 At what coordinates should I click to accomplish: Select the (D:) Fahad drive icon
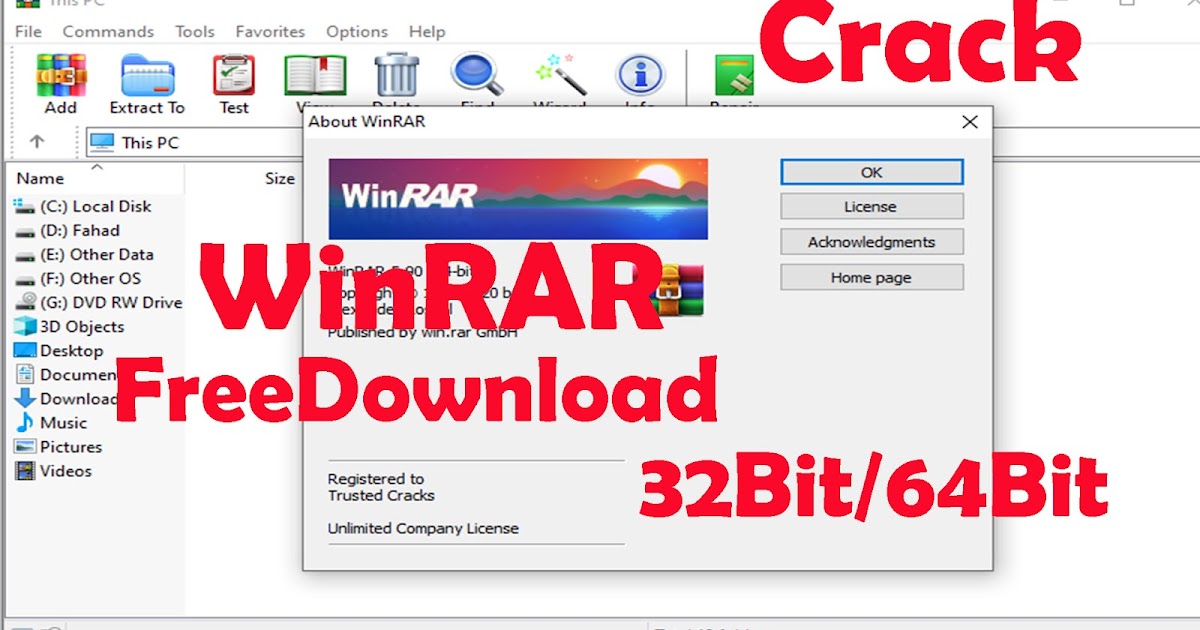[24, 230]
